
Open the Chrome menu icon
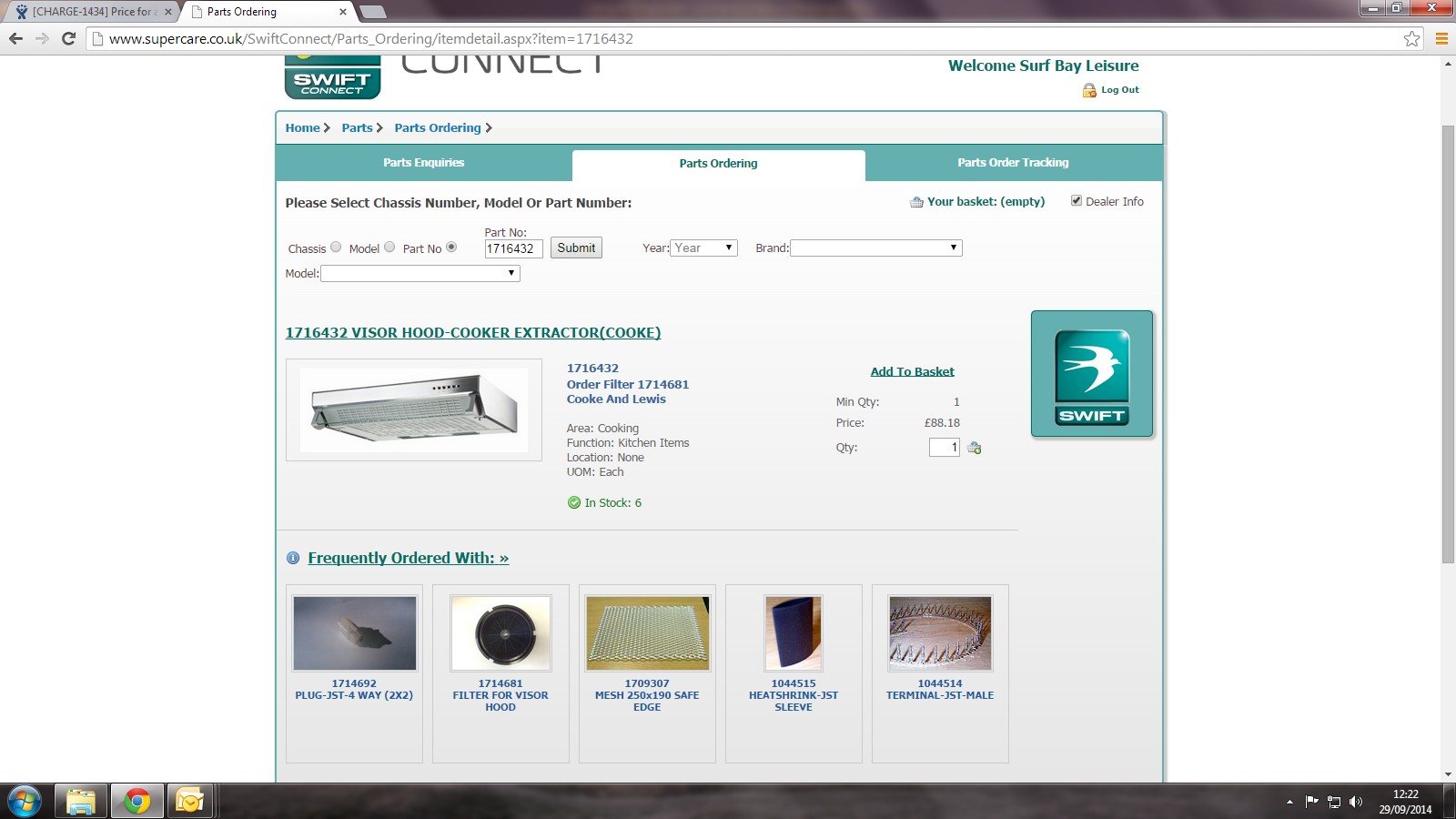pyautogui.click(x=1441, y=38)
